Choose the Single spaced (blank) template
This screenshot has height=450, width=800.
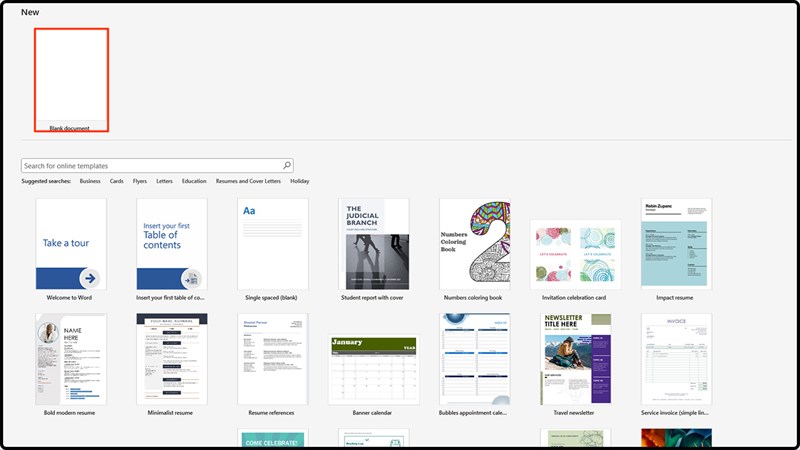click(273, 244)
